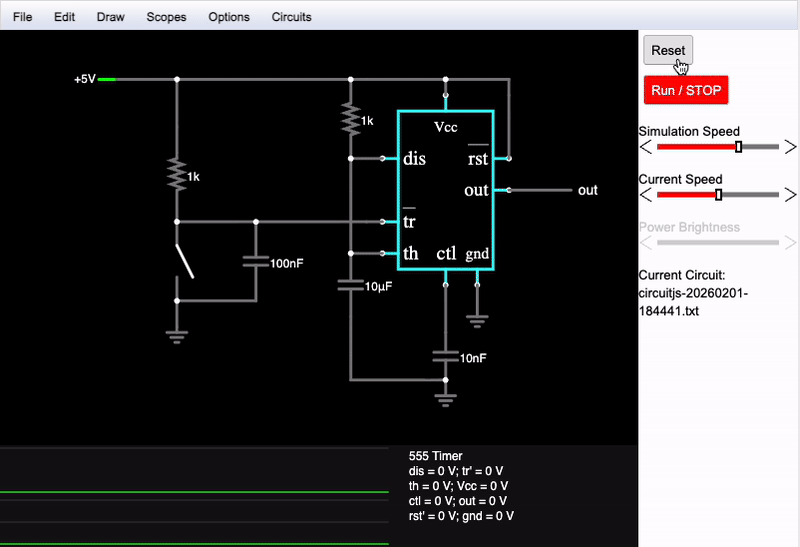
Task: Click the Current Speed right arrow
Action: [x=789, y=195]
